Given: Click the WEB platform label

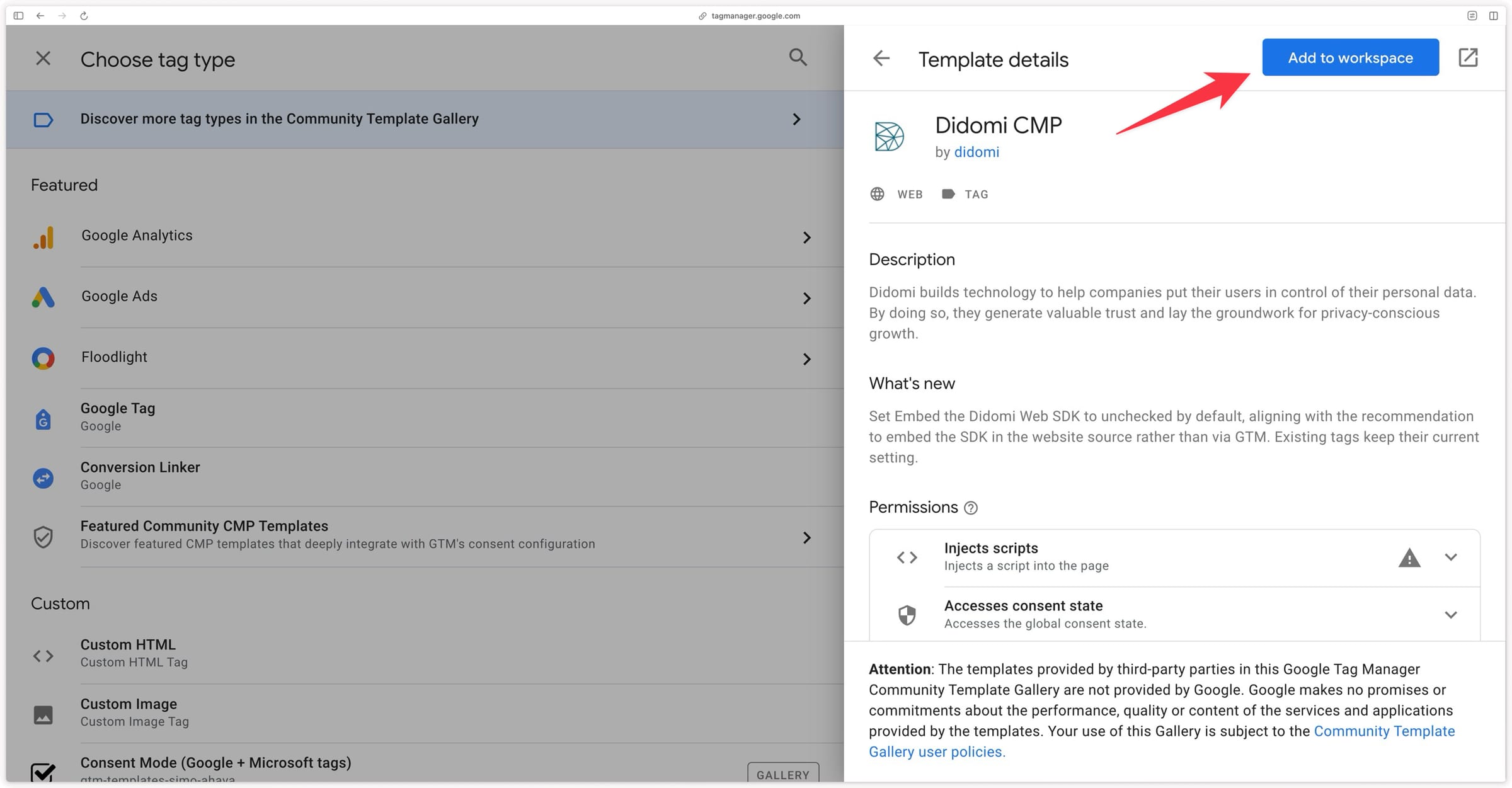Looking at the screenshot, I should [910, 195].
